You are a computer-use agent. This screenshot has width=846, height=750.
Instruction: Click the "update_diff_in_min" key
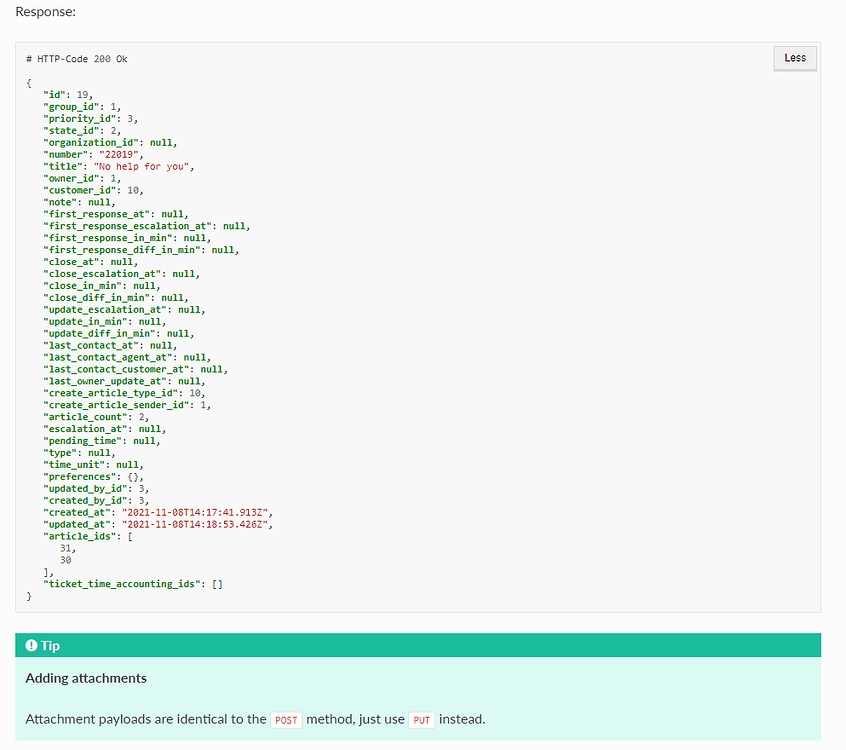tap(101, 333)
